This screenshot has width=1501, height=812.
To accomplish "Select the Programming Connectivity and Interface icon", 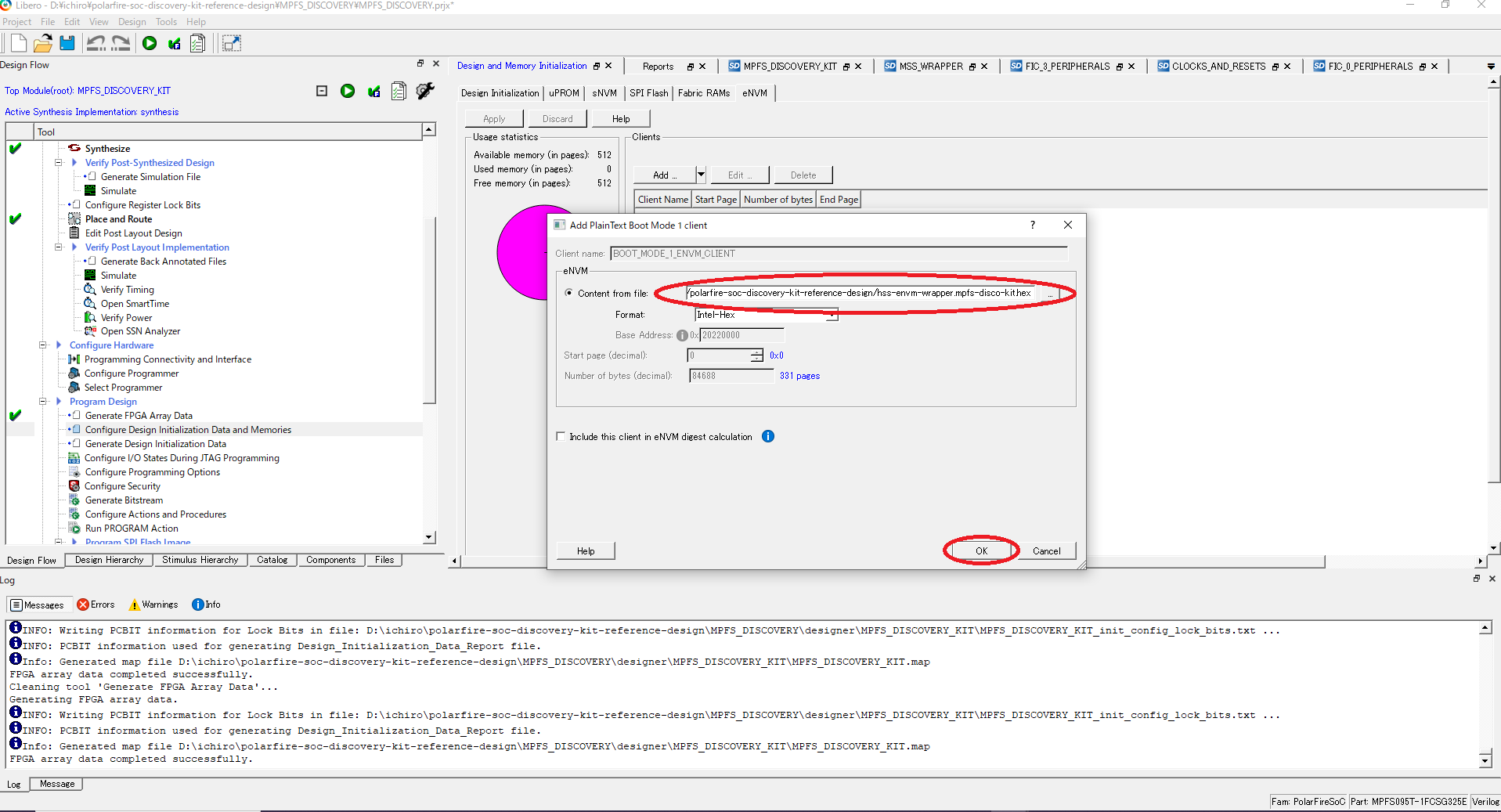I will point(74,359).
